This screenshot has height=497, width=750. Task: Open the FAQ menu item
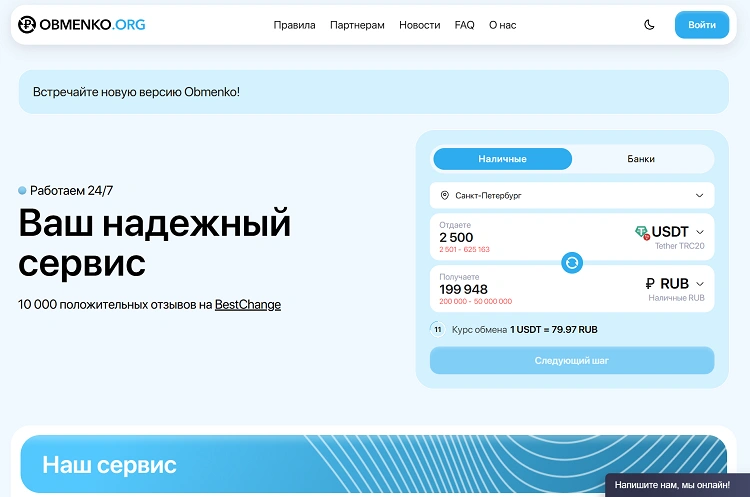(x=464, y=25)
